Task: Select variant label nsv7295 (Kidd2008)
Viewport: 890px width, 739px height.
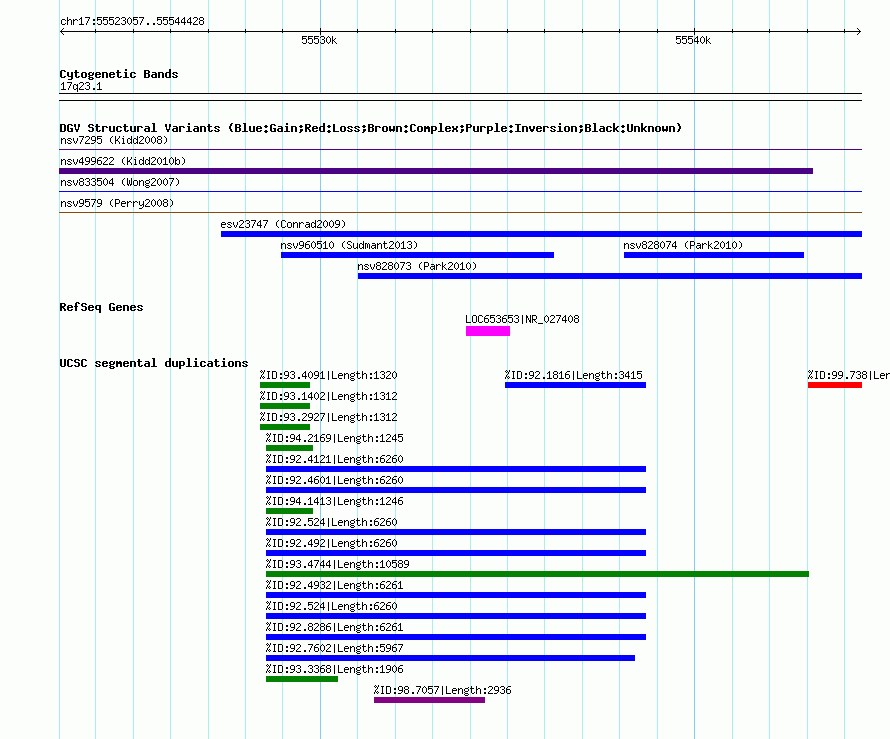Action: point(114,140)
